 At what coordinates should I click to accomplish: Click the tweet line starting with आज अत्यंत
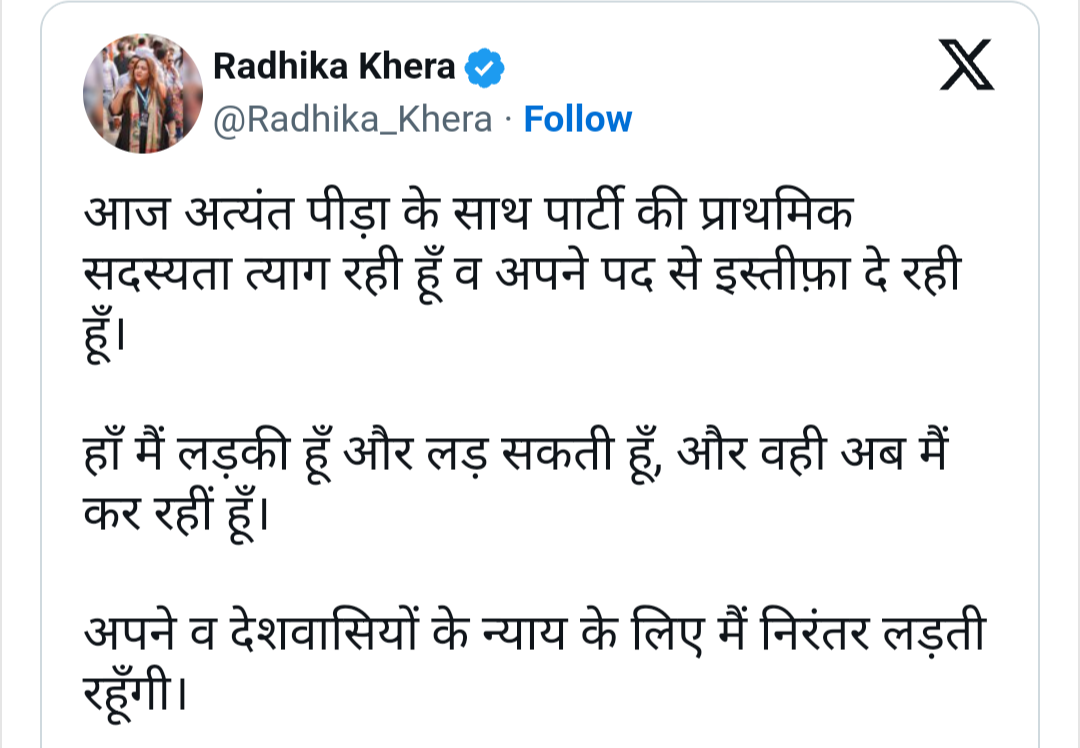click(469, 212)
